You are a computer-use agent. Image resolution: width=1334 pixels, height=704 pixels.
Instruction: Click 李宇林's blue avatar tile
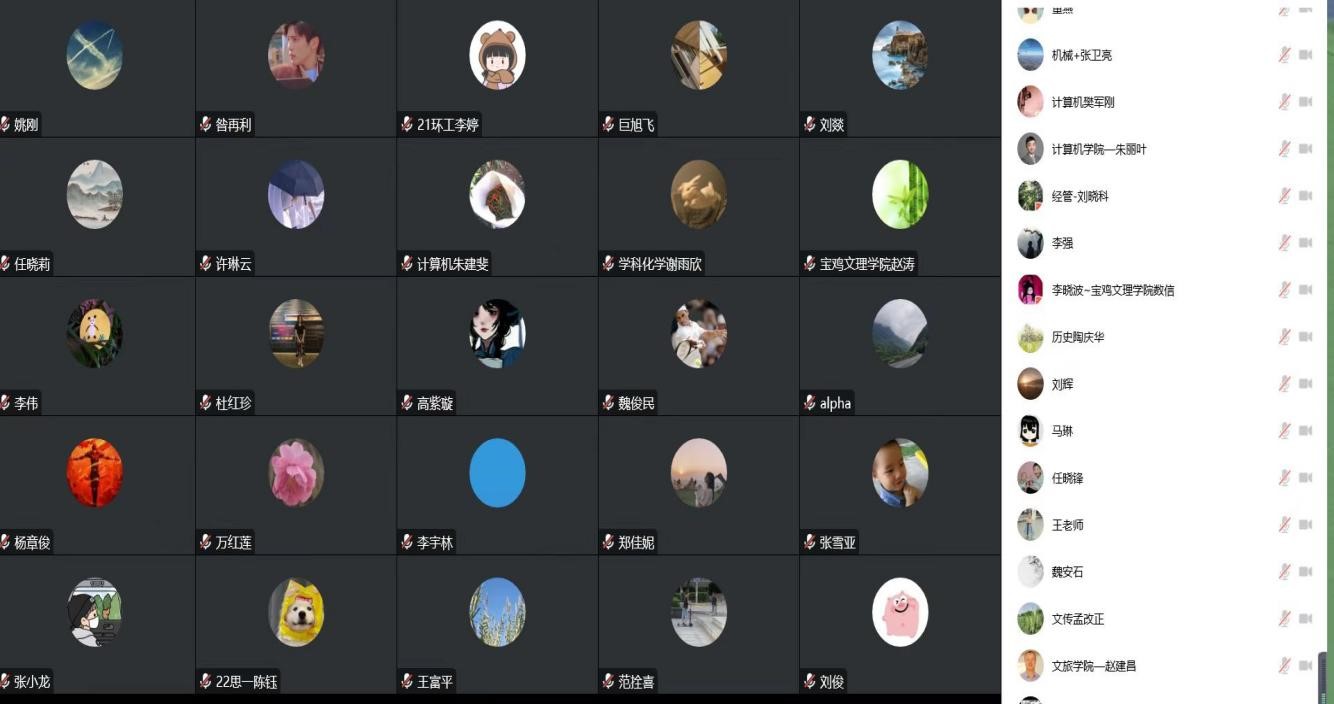pos(497,472)
